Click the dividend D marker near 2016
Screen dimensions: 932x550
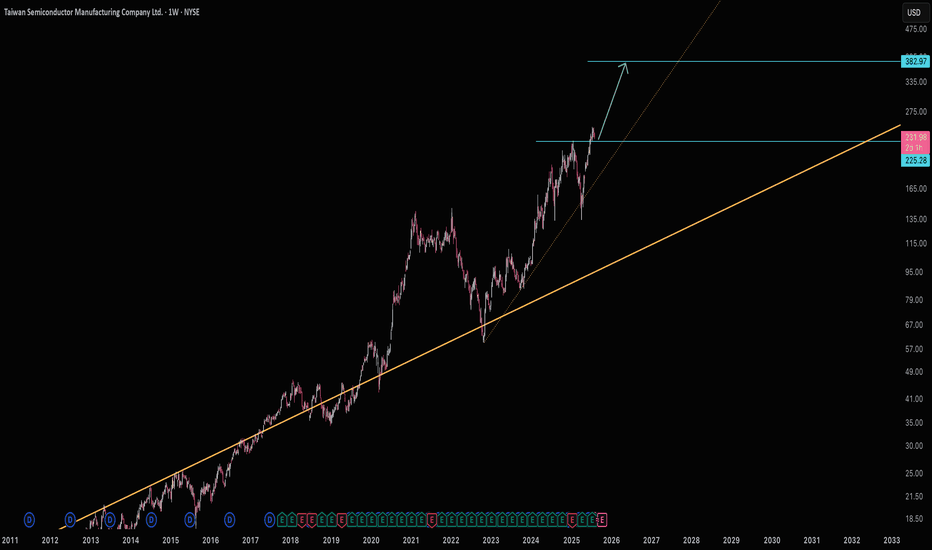pyautogui.click(x=229, y=520)
